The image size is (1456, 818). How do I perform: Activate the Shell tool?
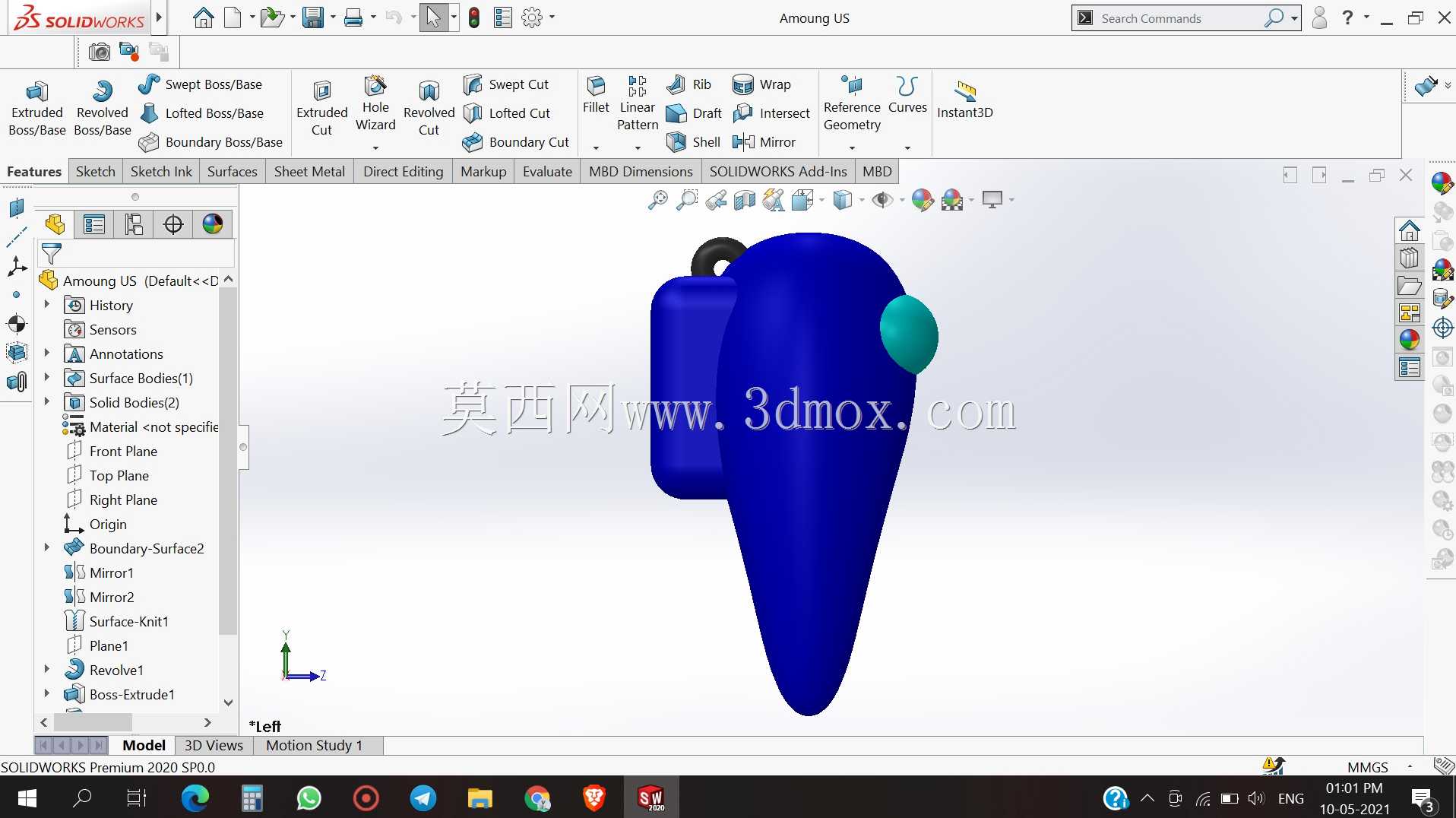[x=693, y=142]
